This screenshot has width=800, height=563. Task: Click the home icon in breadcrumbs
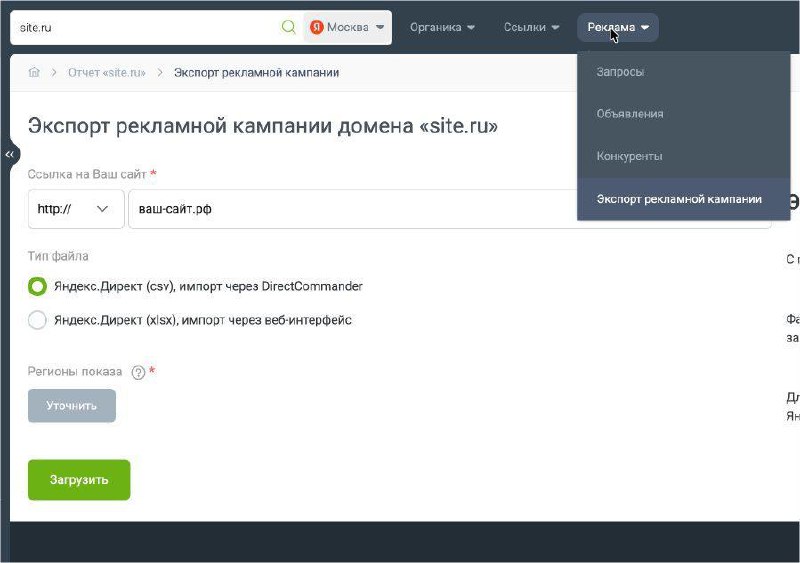click(x=34, y=73)
